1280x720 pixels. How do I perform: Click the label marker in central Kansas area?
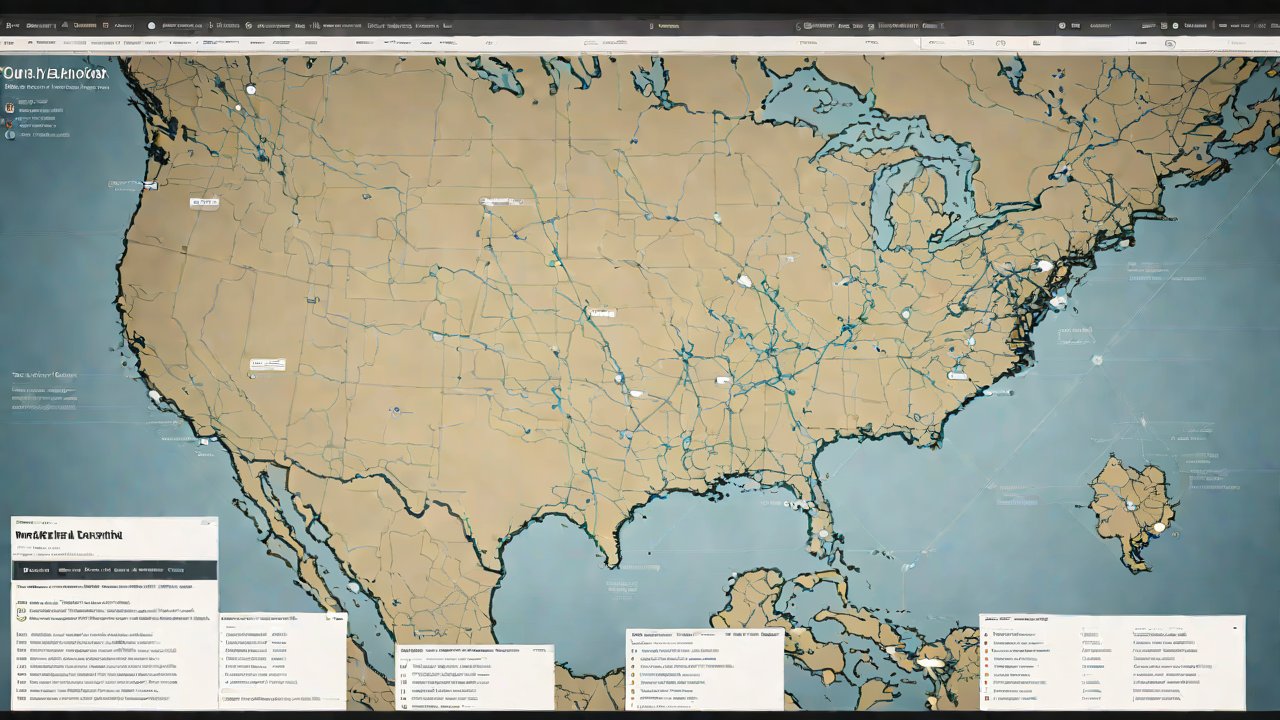pyautogui.click(x=601, y=313)
